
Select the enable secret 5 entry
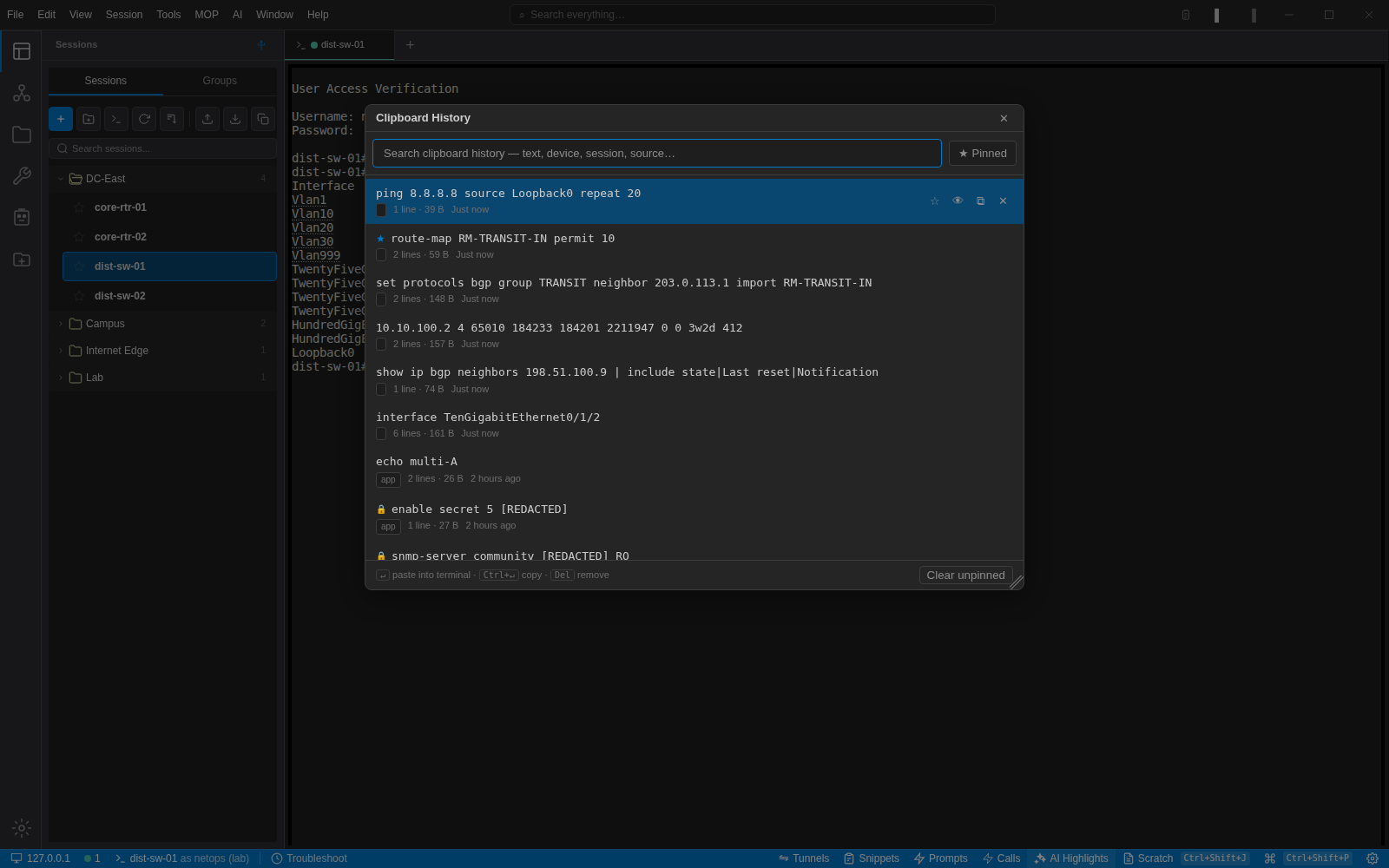(694, 517)
